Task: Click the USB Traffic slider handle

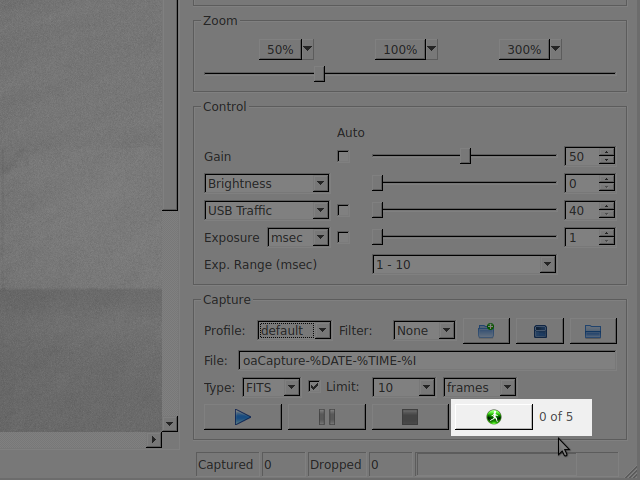Action: pos(378,210)
